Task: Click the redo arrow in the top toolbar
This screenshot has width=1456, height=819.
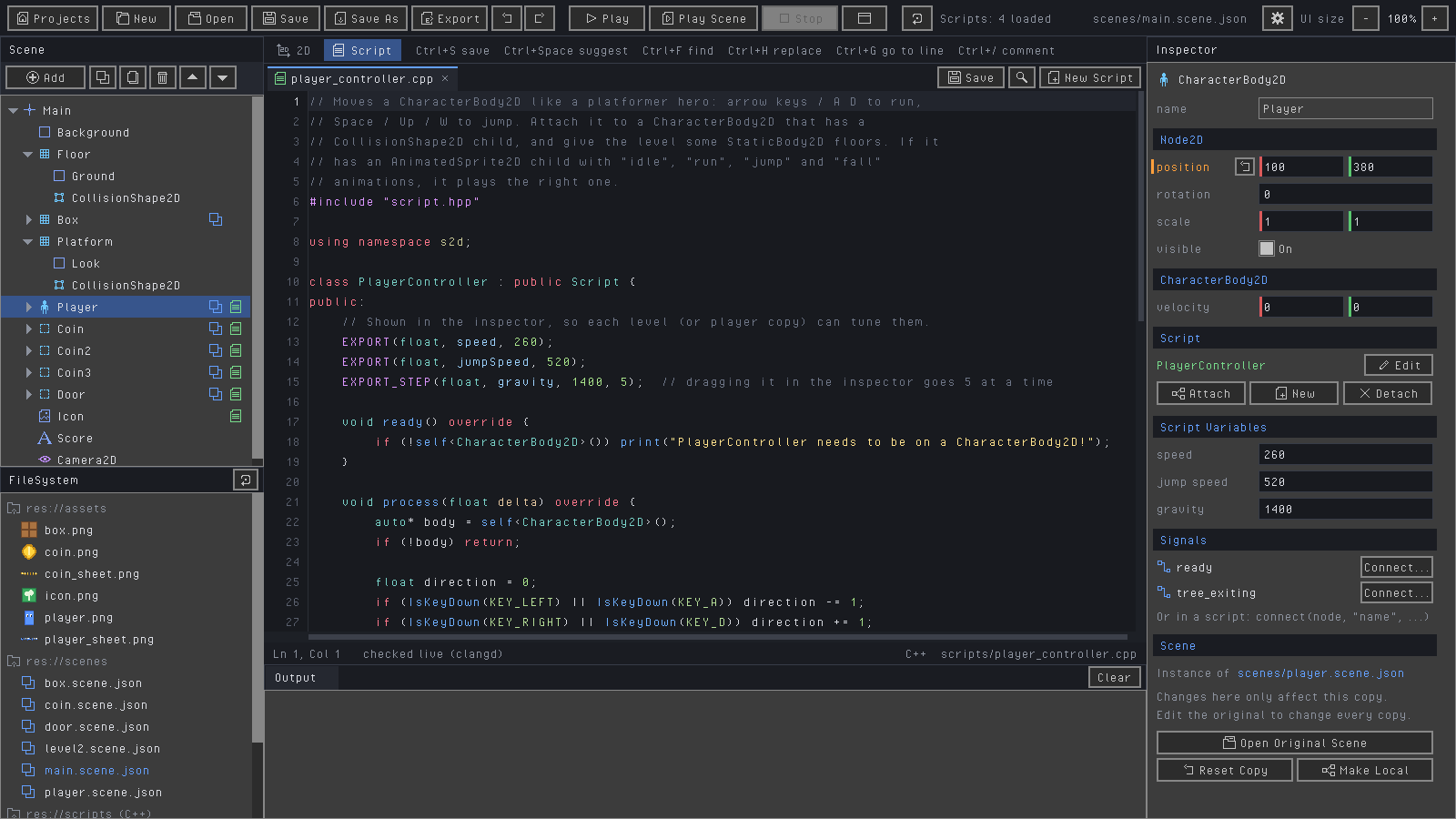Action: [x=540, y=18]
